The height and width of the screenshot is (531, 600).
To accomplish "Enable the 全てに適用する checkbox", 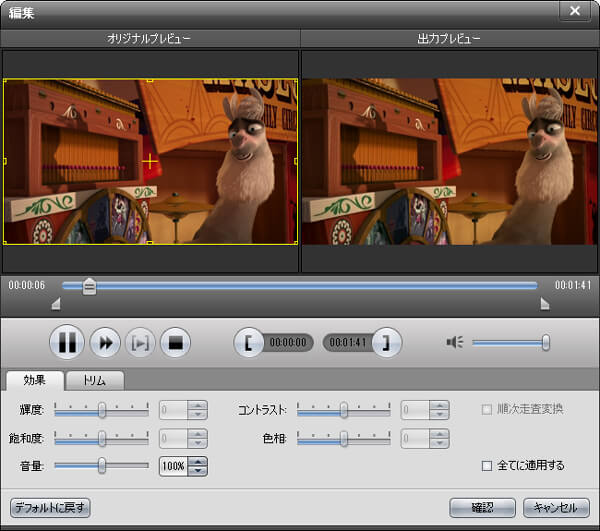I will coord(487,466).
